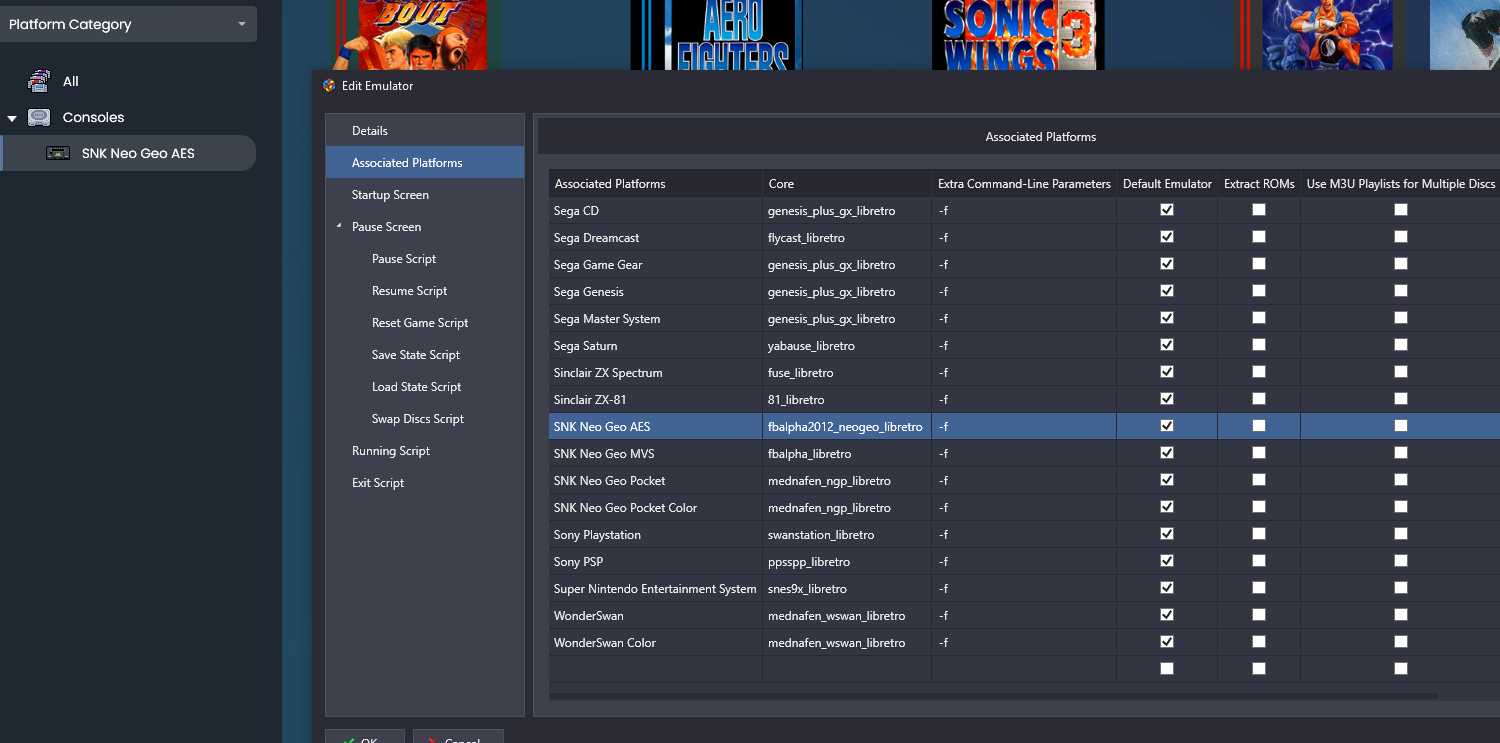The height and width of the screenshot is (743, 1500).
Task: Enable Extract ROMs for Sega Dreamcast
Action: tap(1259, 237)
